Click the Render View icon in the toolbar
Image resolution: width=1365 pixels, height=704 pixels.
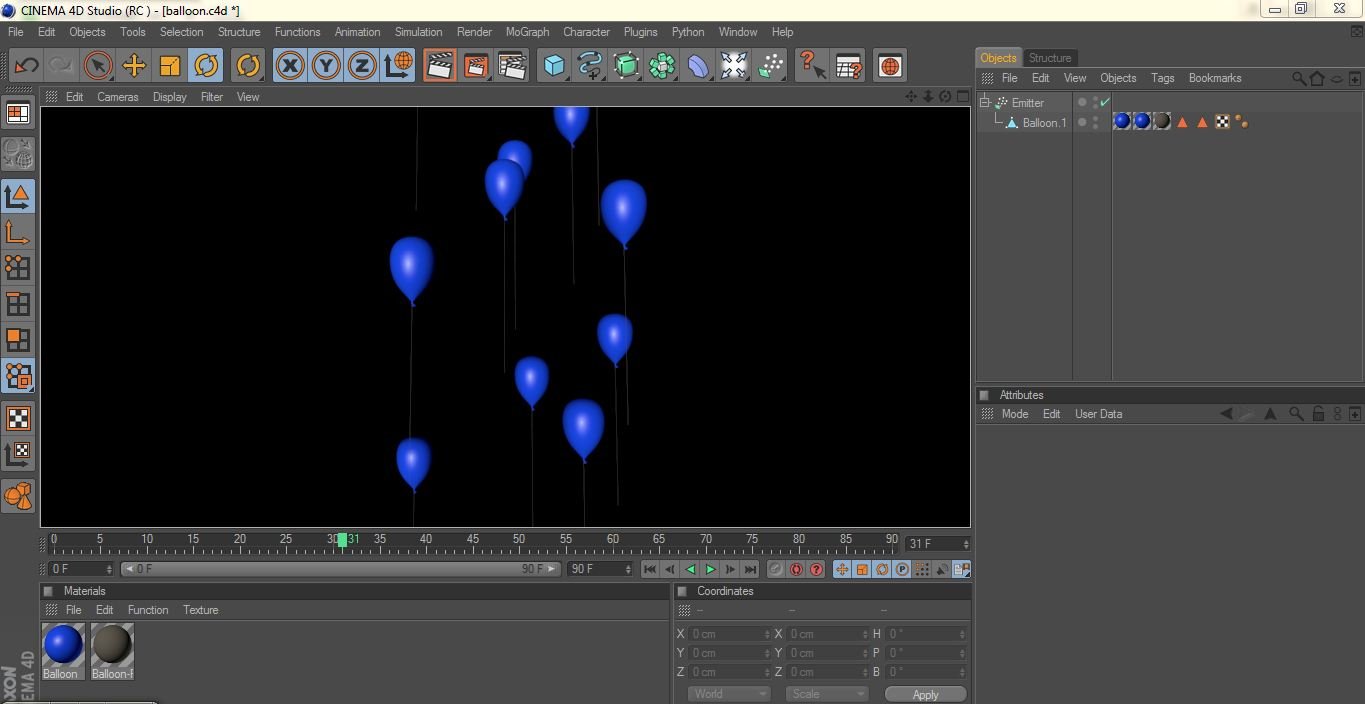tap(438, 65)
